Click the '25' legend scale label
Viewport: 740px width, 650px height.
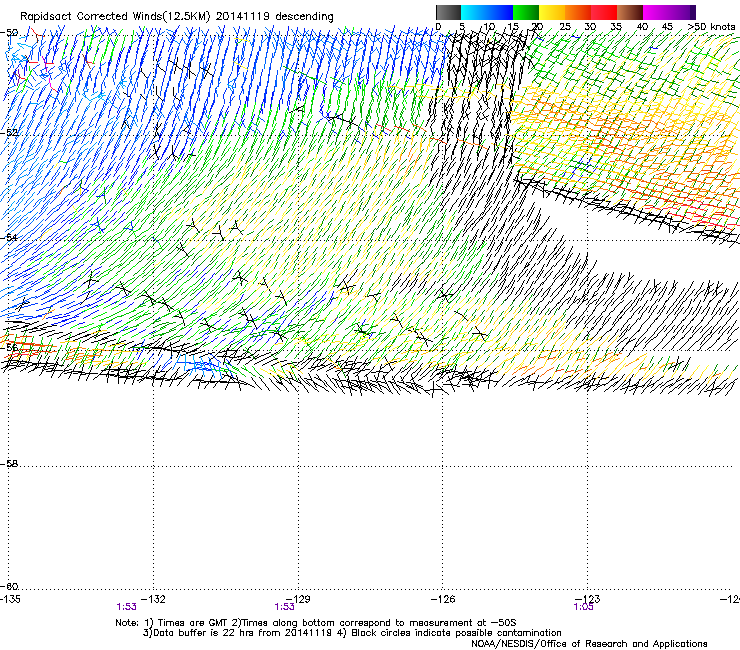pos(565,27)
